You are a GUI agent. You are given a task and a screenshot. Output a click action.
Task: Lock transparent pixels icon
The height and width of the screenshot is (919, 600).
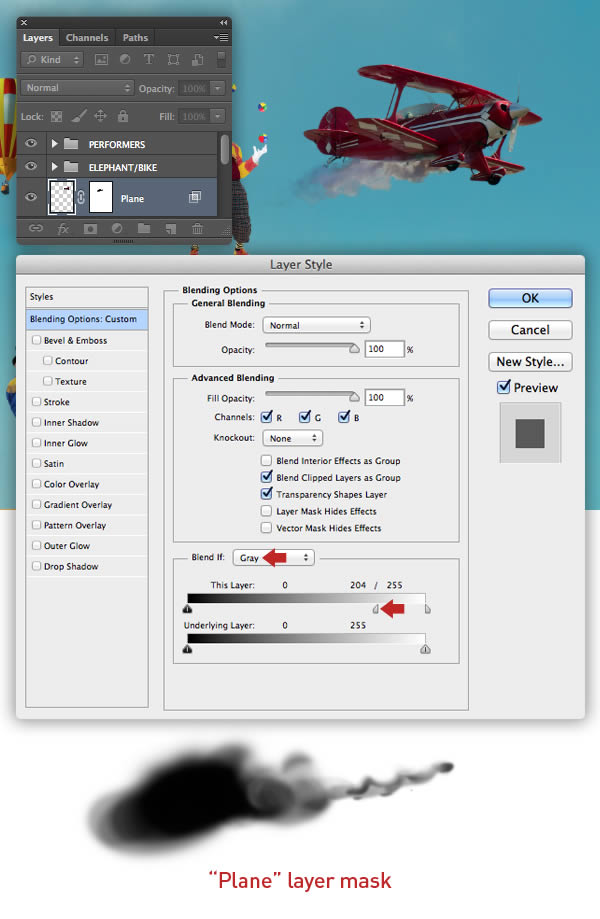pos(56,116)
